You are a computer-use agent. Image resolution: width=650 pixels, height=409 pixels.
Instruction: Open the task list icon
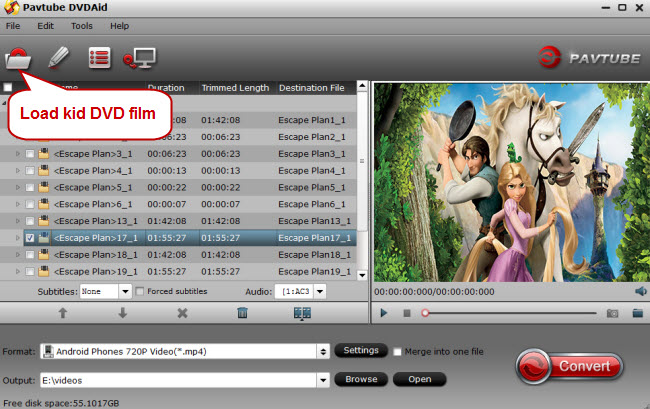99,58
